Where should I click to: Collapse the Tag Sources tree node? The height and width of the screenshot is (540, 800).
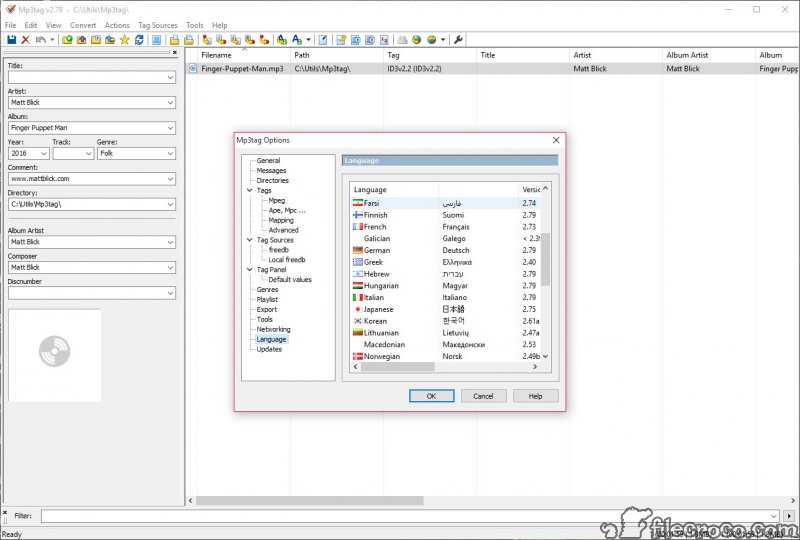249,240
